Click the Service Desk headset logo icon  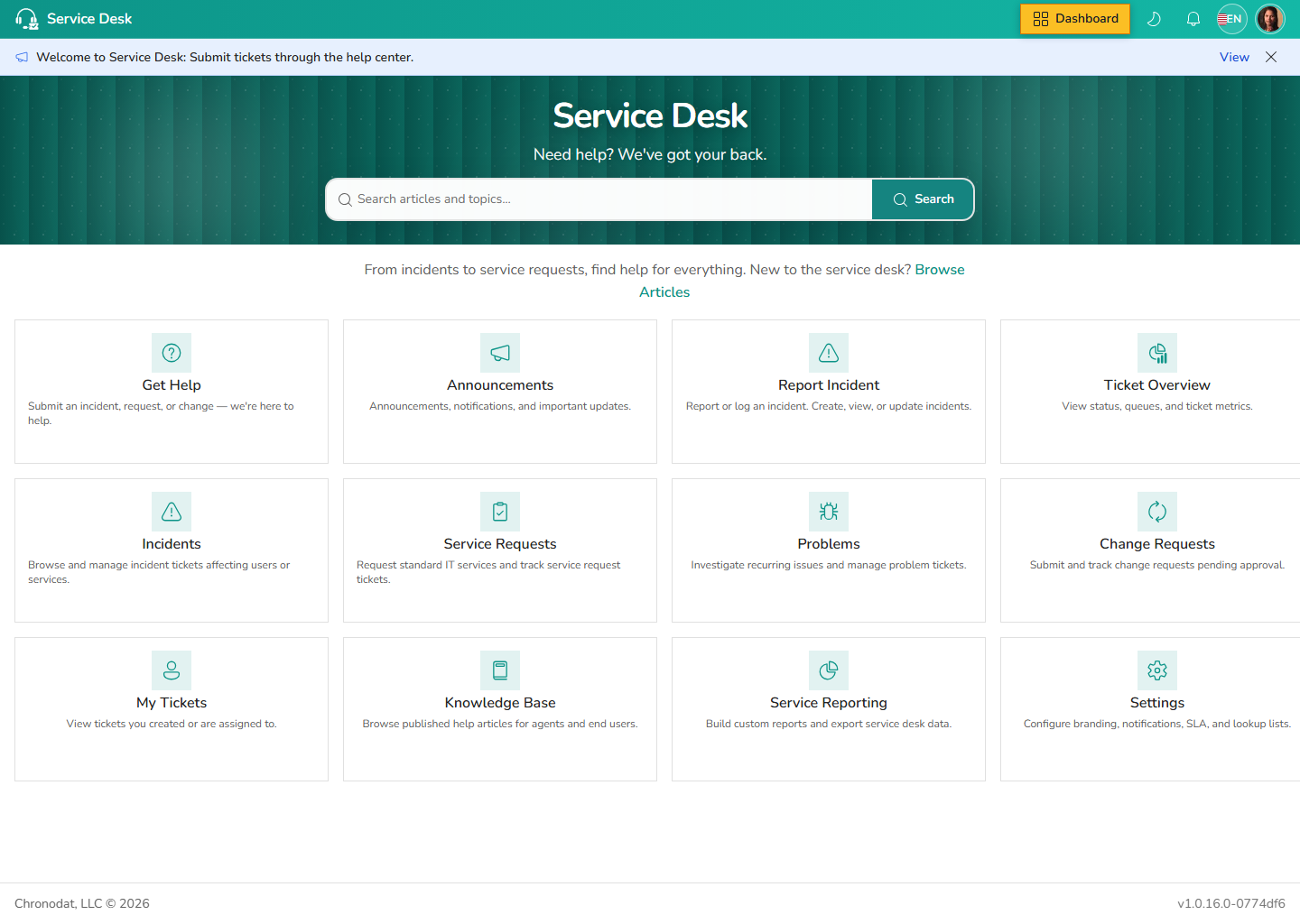tap(27, 19)
